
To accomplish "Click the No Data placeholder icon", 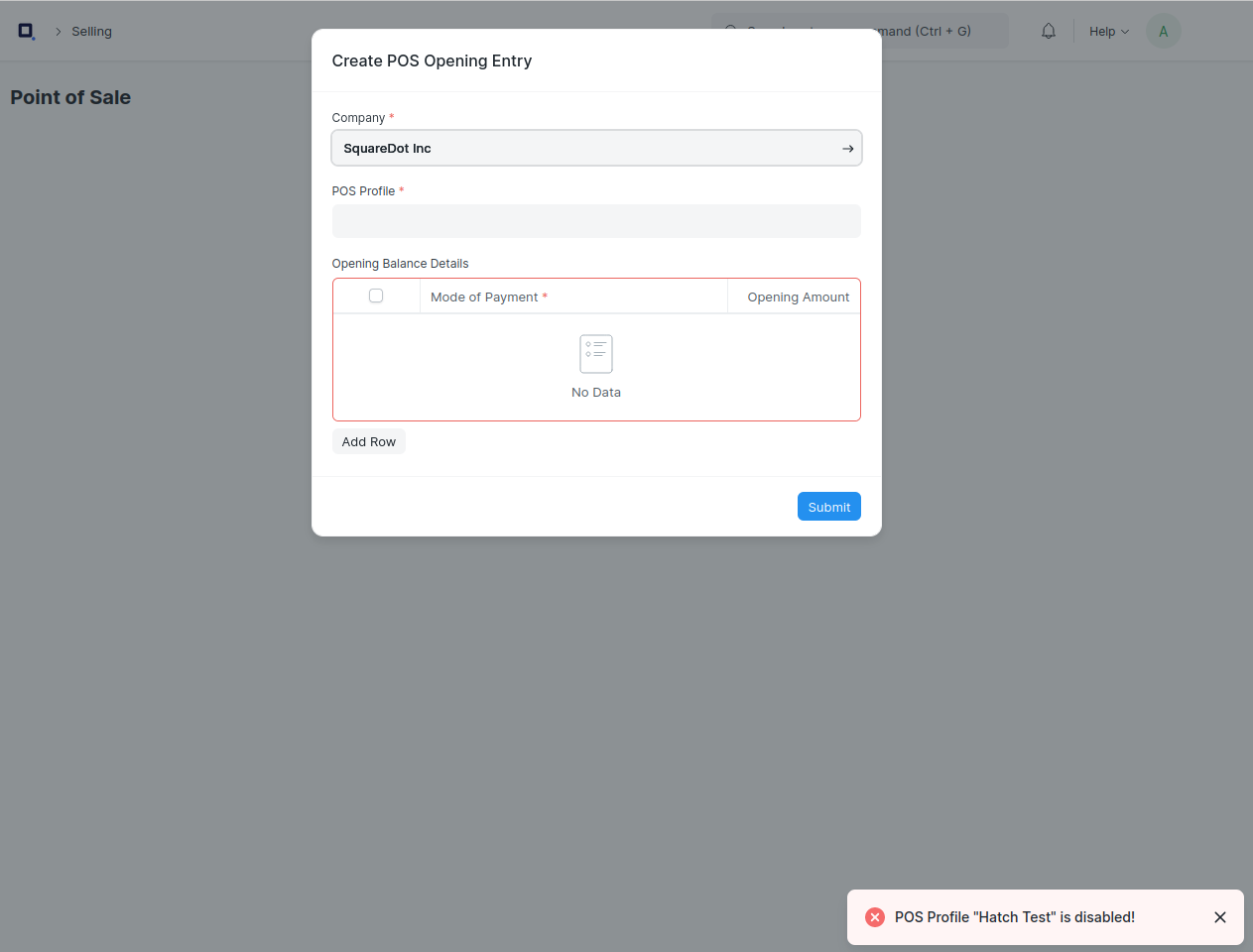I will (x=595, y=353).
